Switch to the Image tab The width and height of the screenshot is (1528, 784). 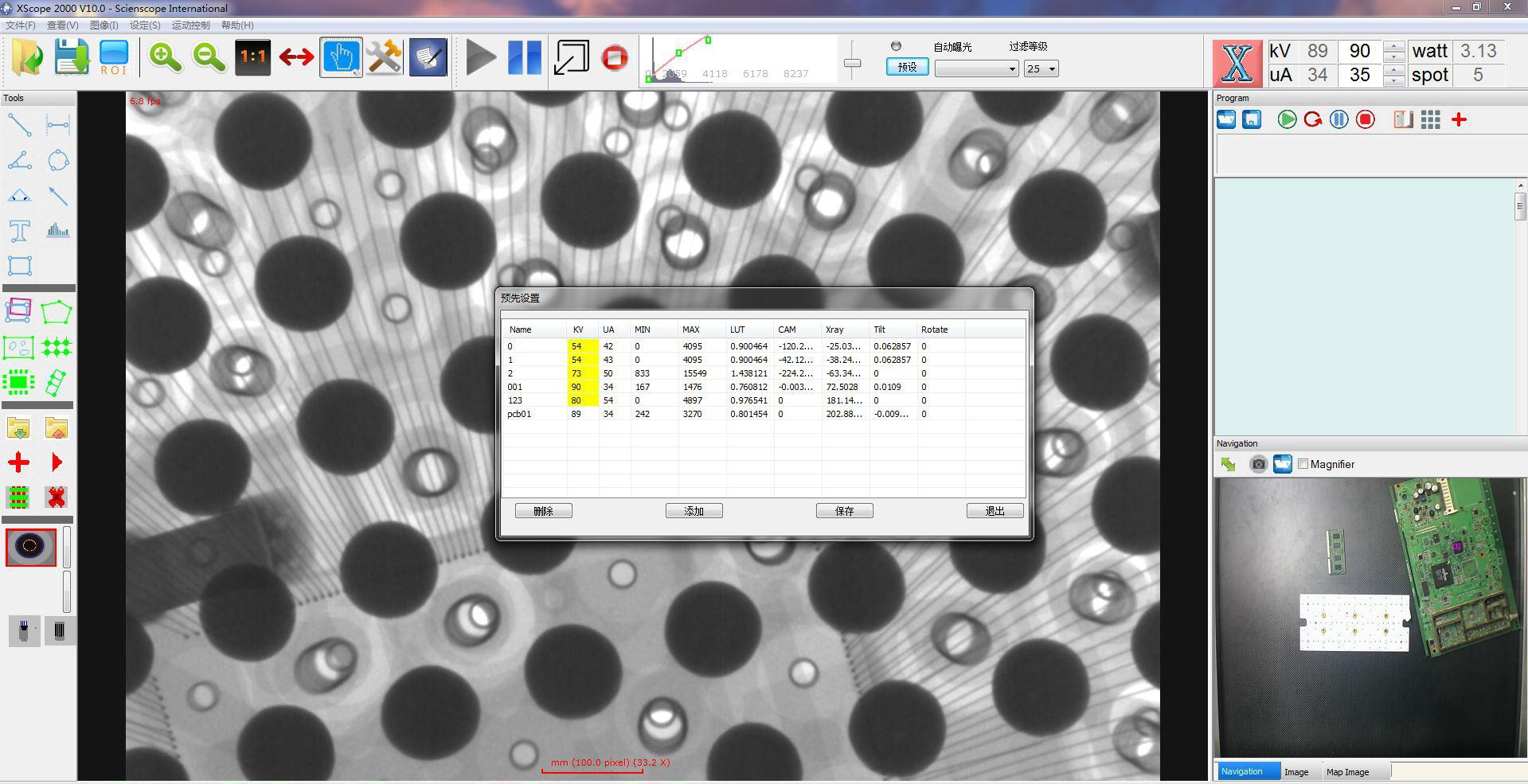tap(1296, 771)
